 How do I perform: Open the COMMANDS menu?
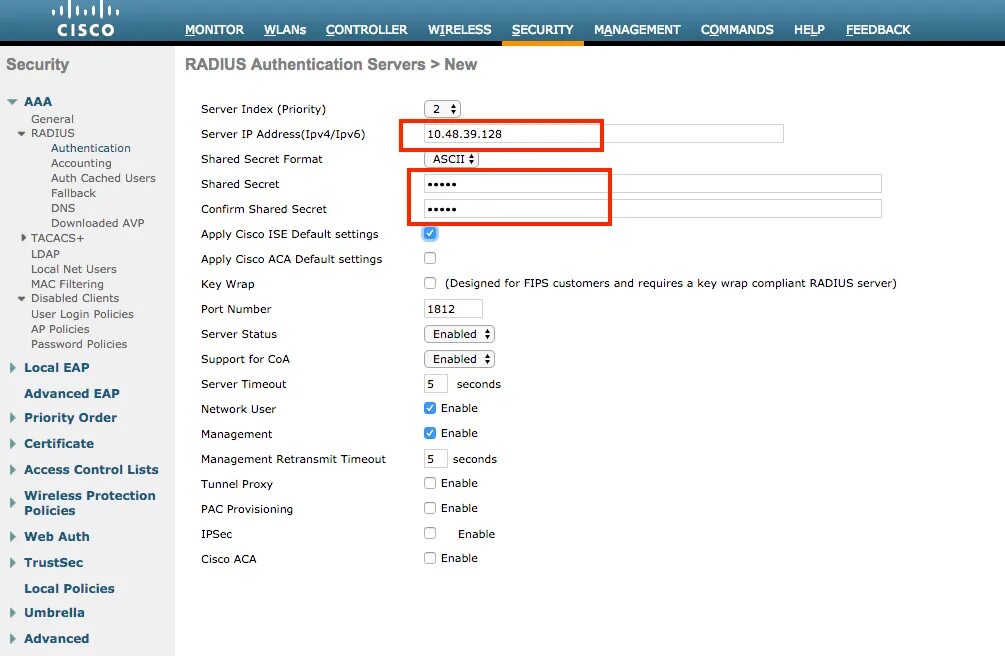737,29
